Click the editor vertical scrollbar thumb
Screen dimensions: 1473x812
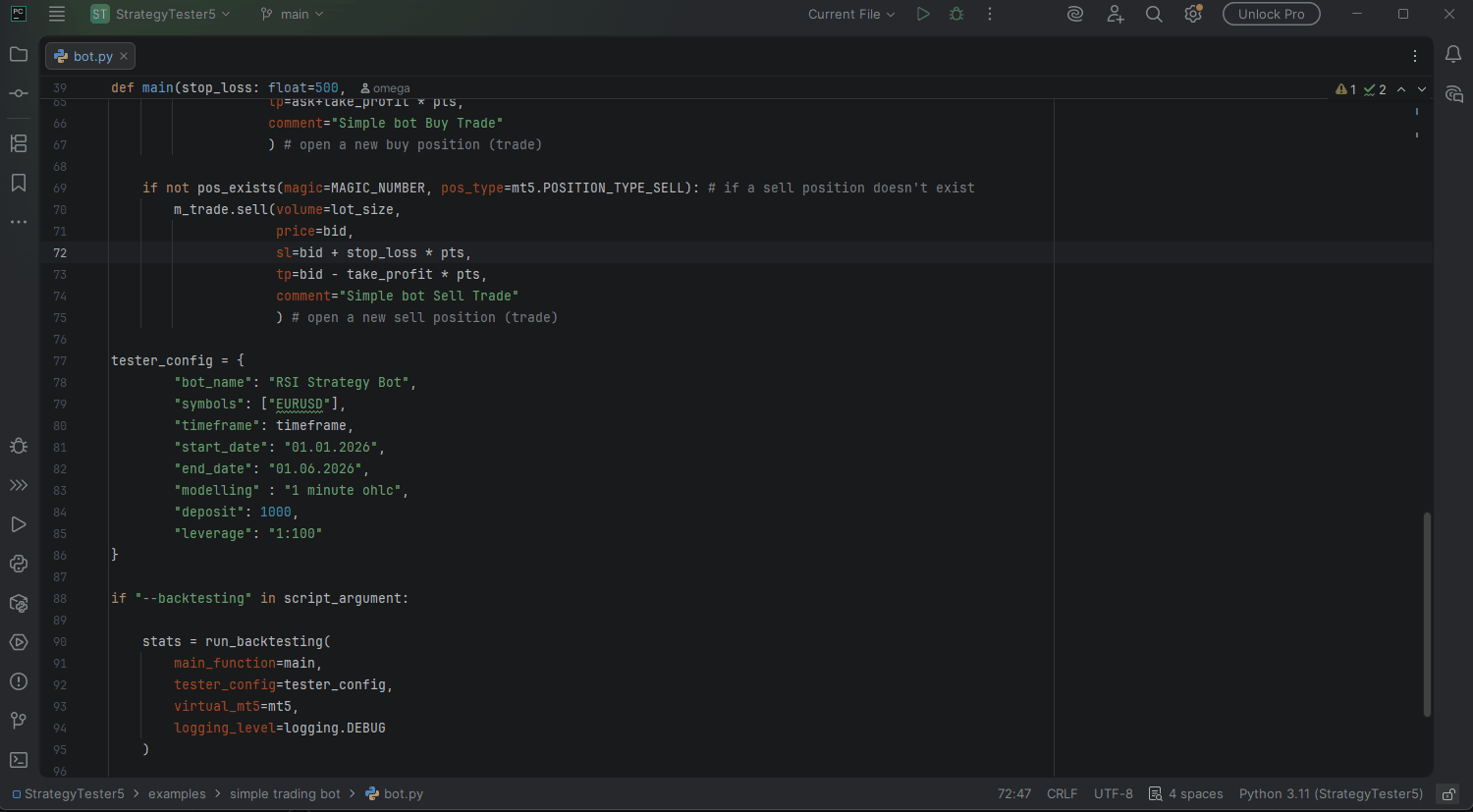[1427, 615]
